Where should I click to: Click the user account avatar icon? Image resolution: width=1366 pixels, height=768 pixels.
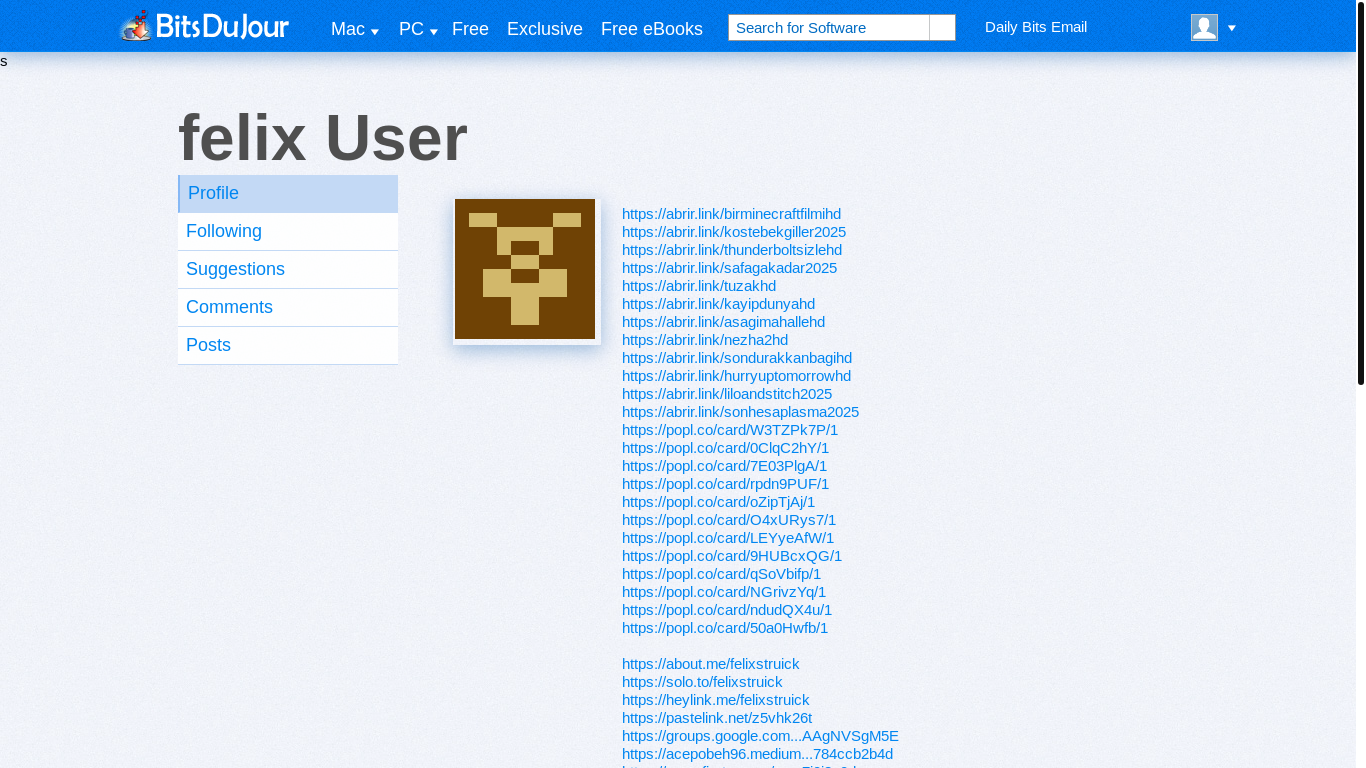click(x=1204, y=28)
